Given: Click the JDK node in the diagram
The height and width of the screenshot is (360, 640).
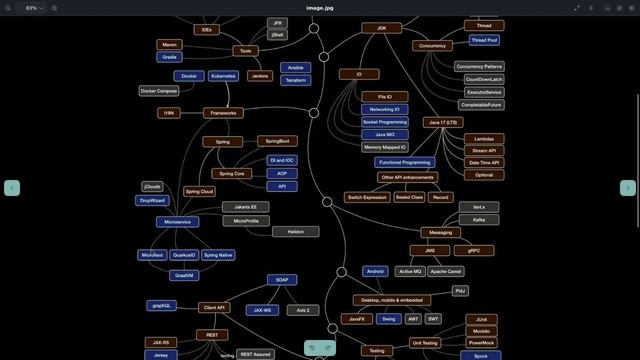Looking at the screenshot, I should pos(382,28).
